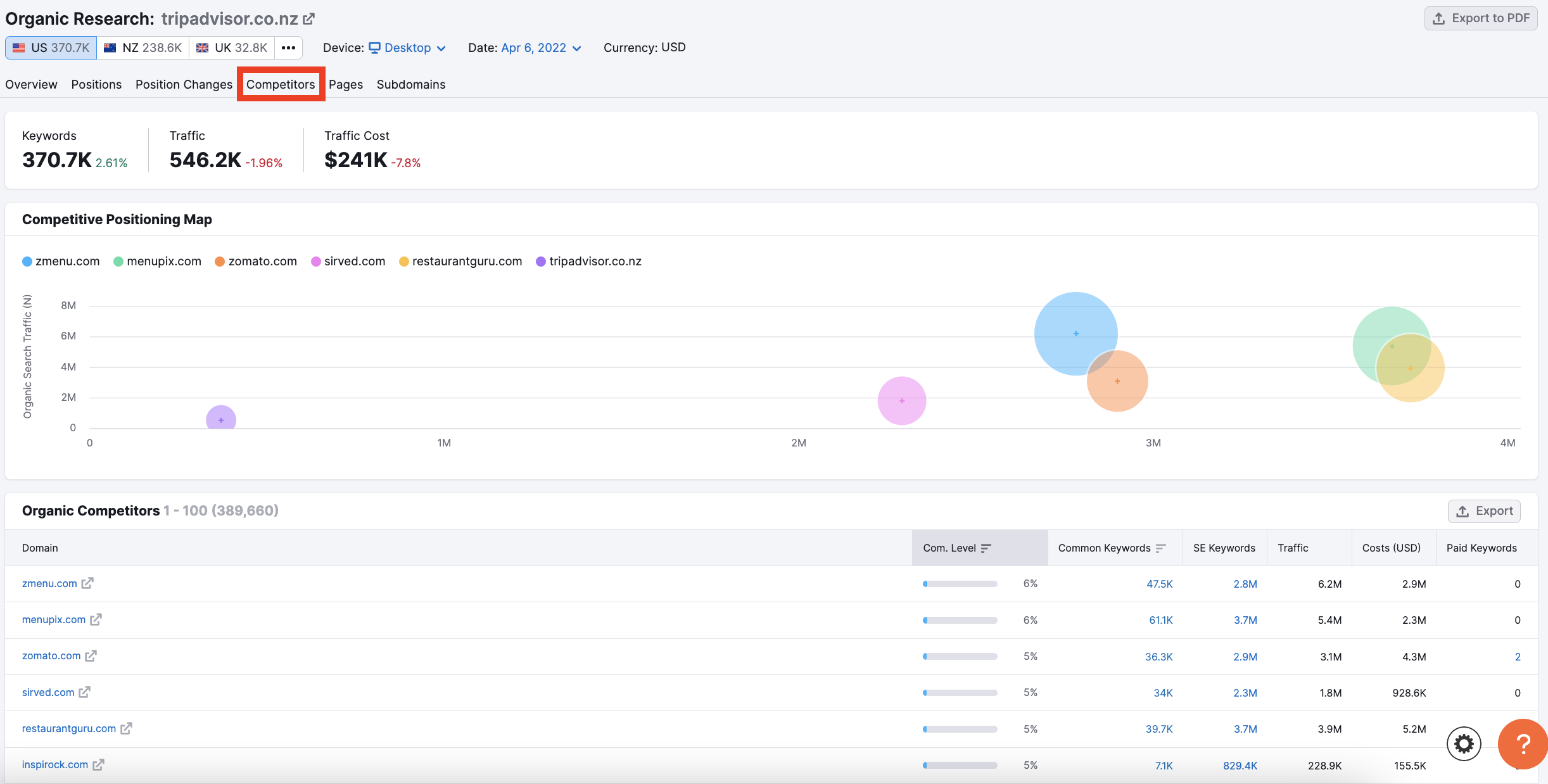Open the sirved.com domain link
The width and height of the screenshot is (1548, 784).
48,692
